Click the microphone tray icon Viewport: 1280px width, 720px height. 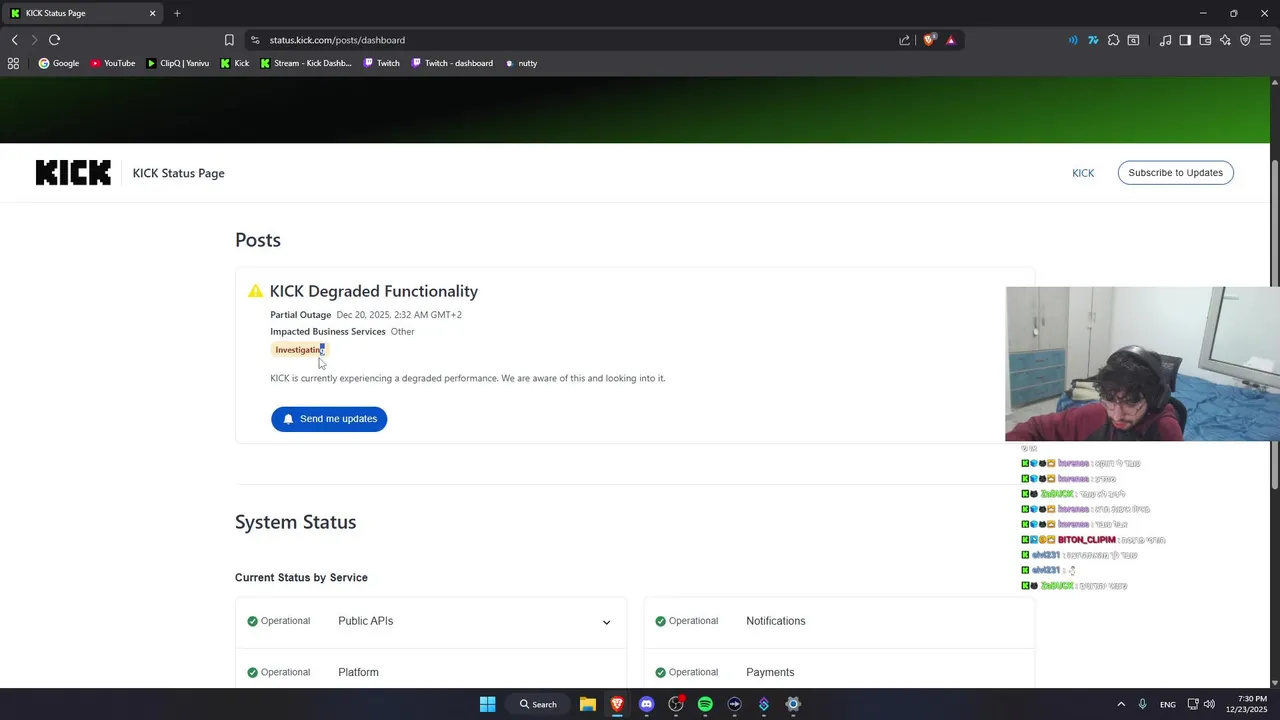coord(1142,704)
